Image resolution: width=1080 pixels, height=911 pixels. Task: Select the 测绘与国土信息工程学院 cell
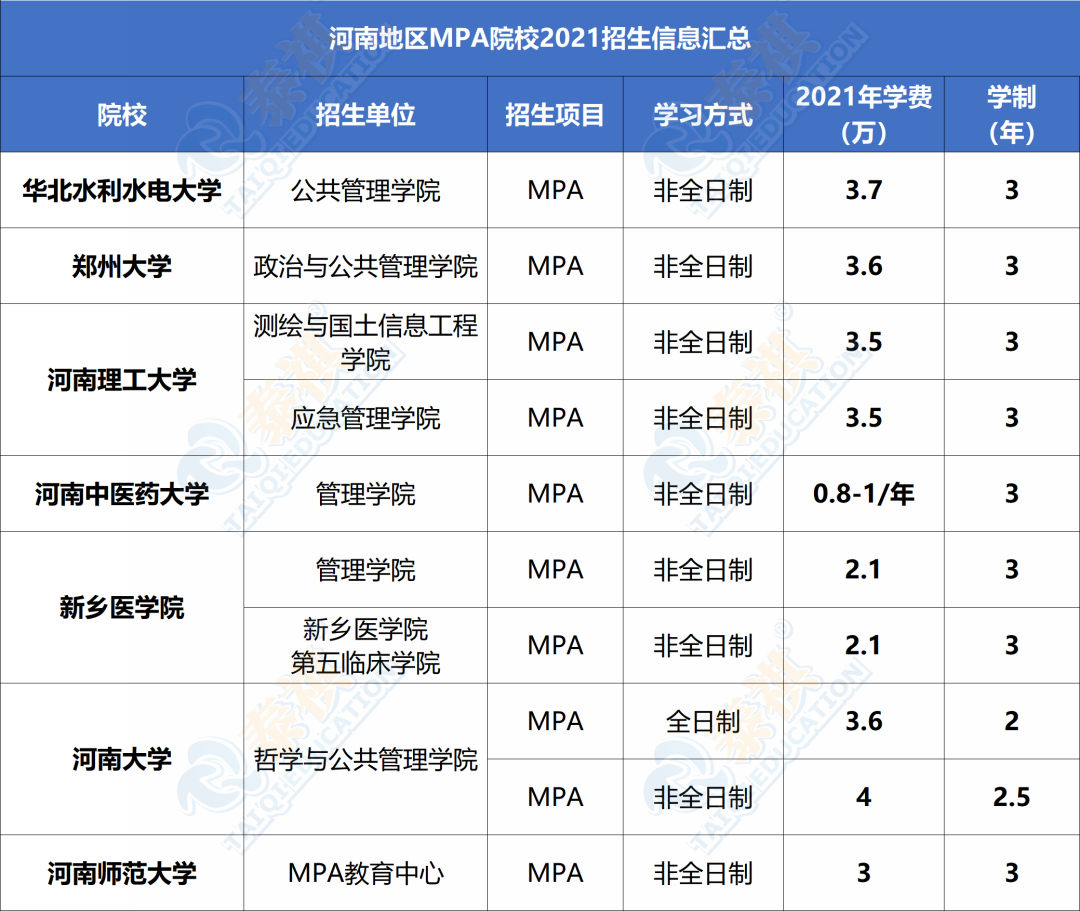(365, 342)
